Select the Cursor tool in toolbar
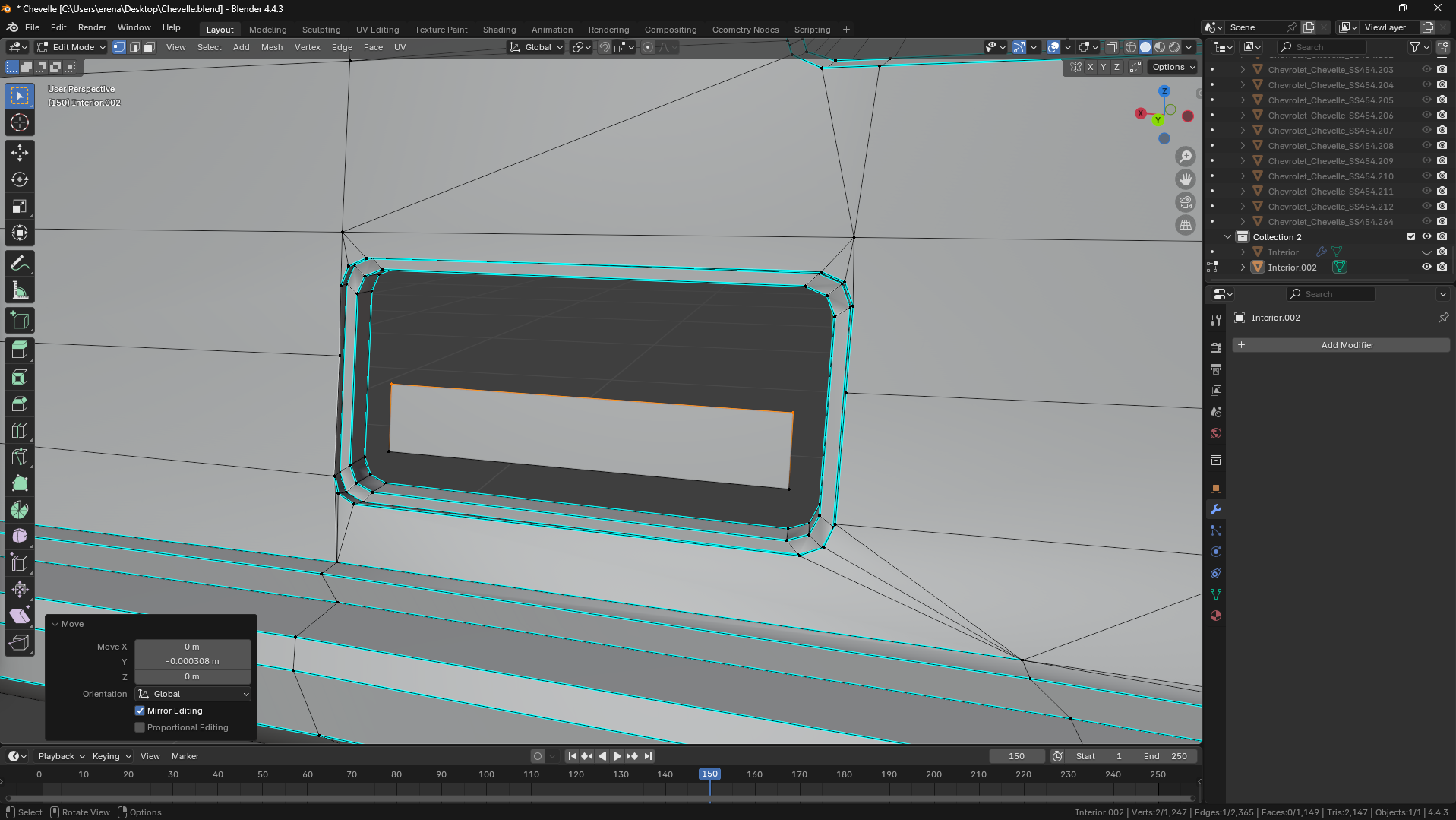 (20, 122)
